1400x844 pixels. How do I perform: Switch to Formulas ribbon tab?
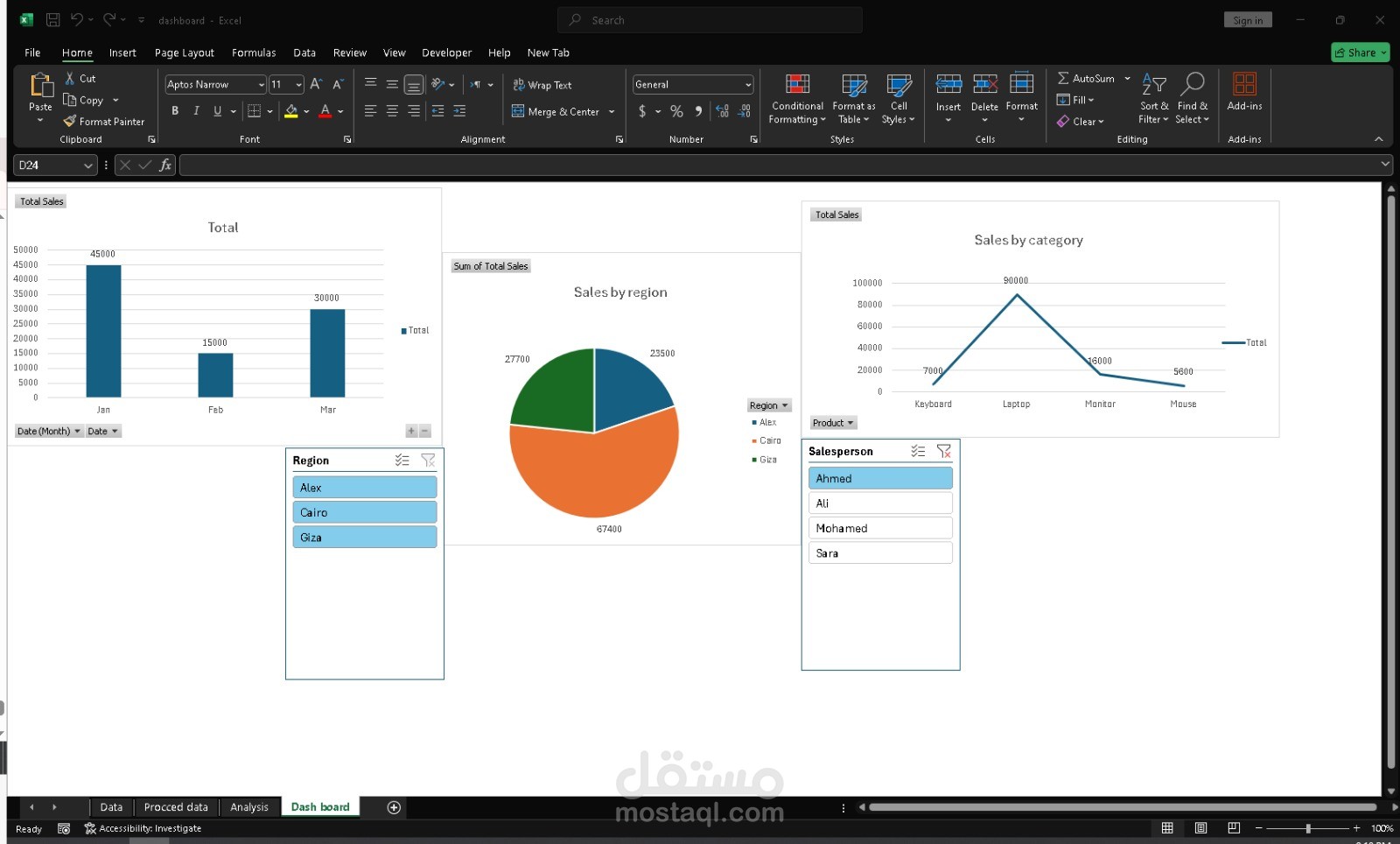click(254, 53)
